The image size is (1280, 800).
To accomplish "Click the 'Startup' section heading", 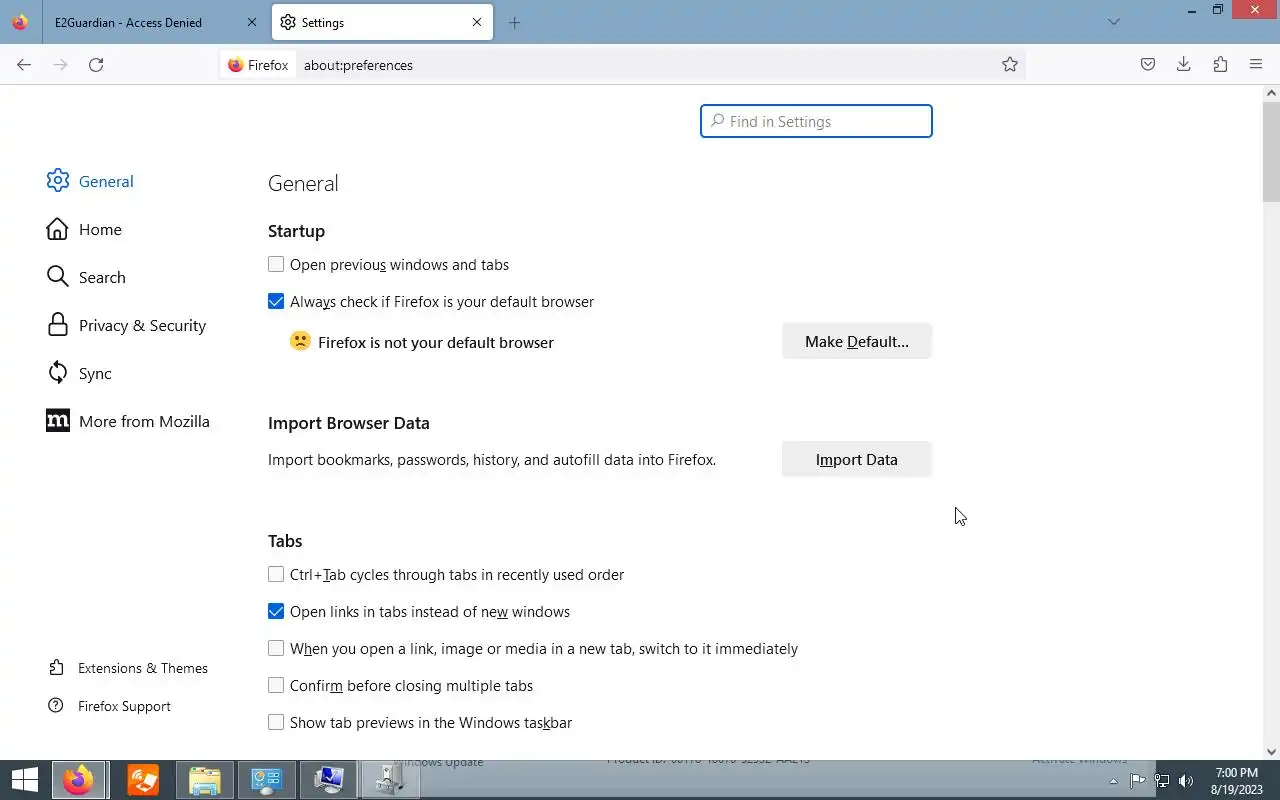I will point(296,231).
